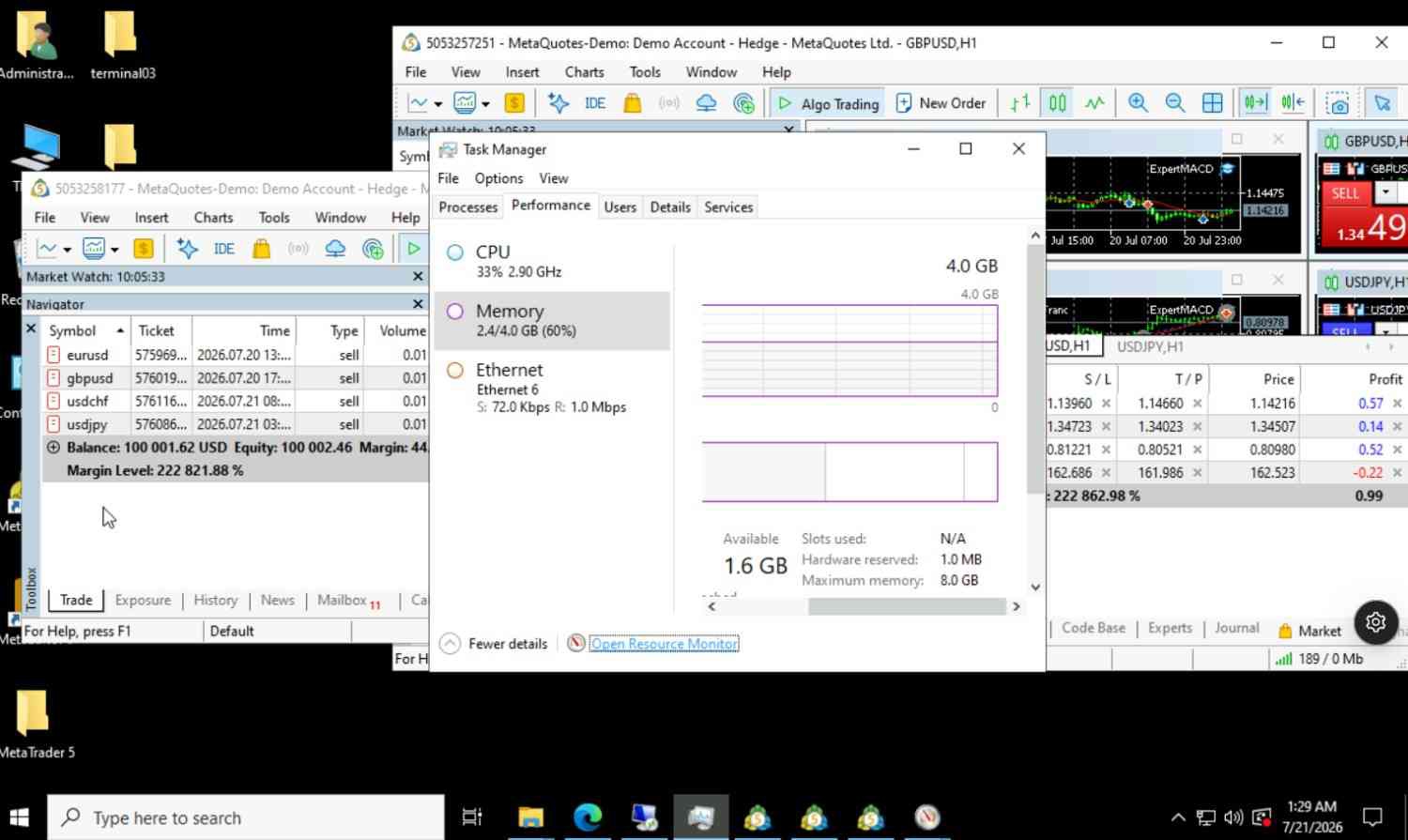The width and height of the screenshot is (1408, 840).
Task: Open VPS cloud icon in GBPUSD window toolbar
Action: 706,103
